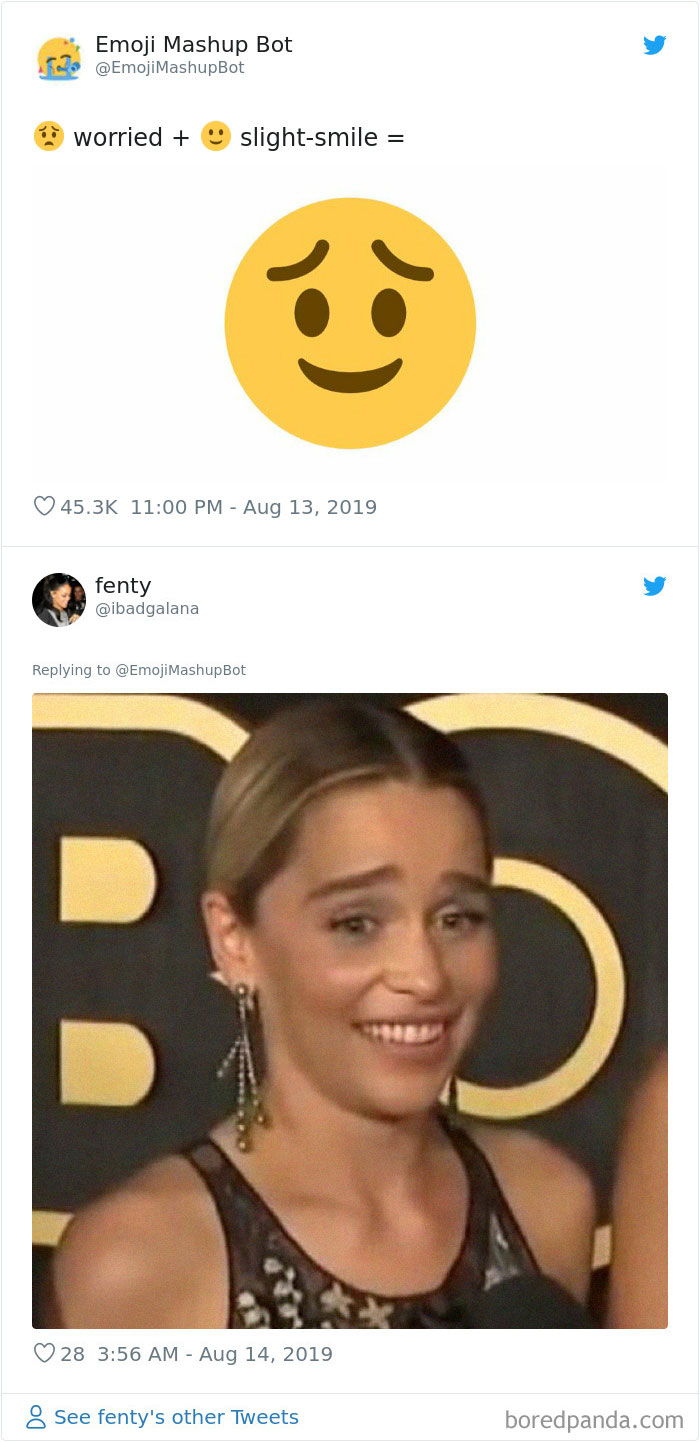Click the 45.3K like count
Image resolution: width=700 pixels, height=1442 pixels.
[x=89, y=506]
